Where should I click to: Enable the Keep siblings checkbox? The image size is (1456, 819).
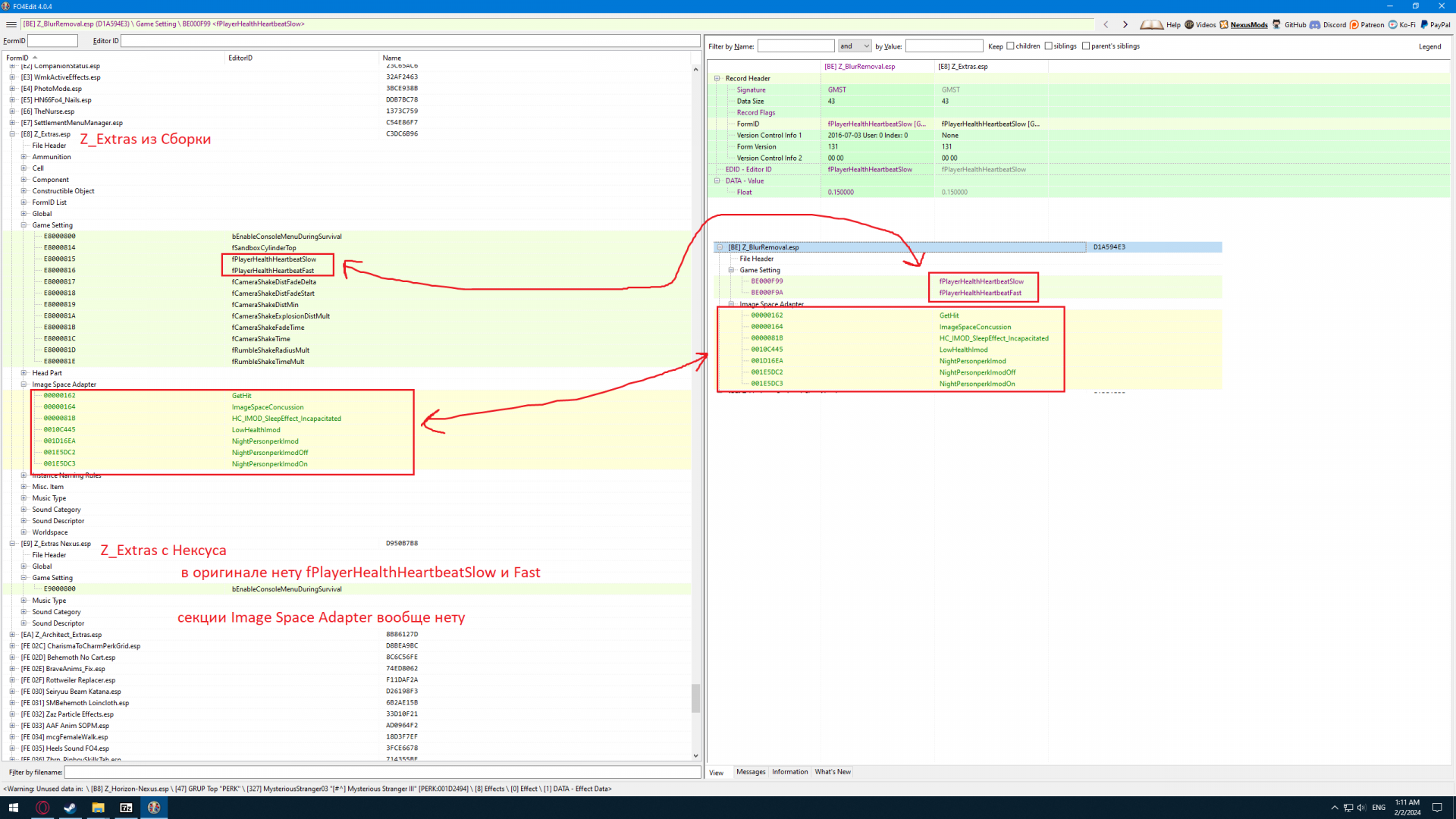point(1049,46)
